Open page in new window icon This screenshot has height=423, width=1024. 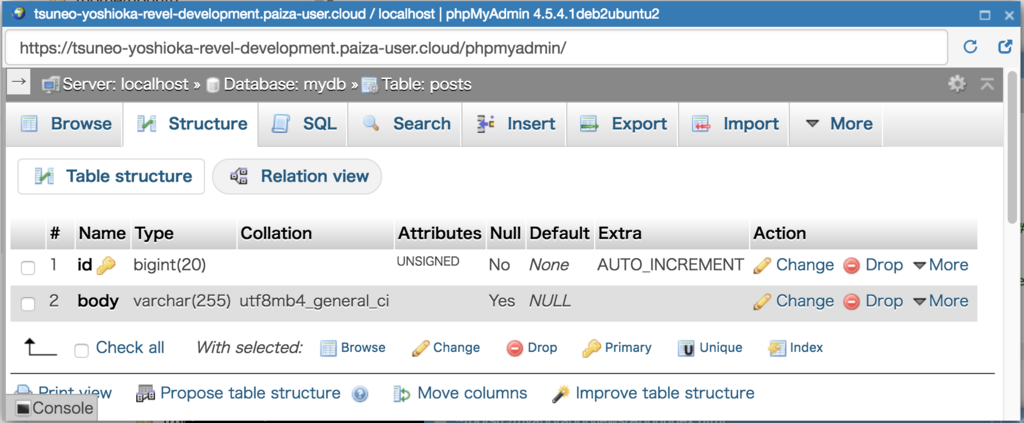pos(1005,47)
